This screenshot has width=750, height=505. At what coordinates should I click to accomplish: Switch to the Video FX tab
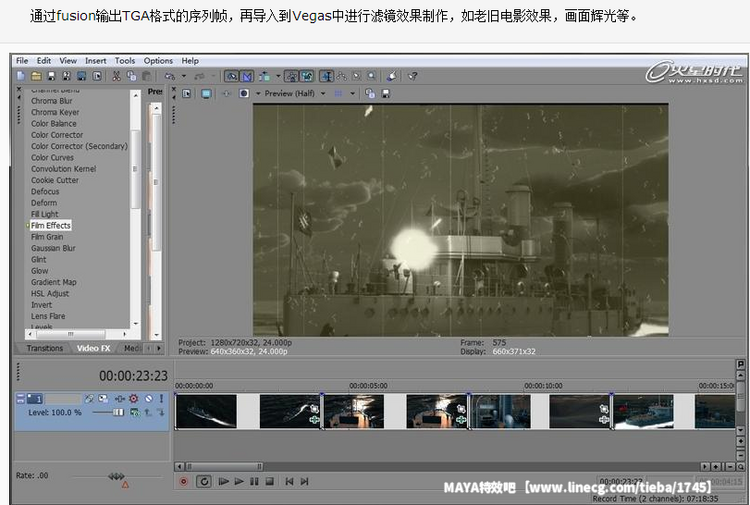[x=93, y=348]
